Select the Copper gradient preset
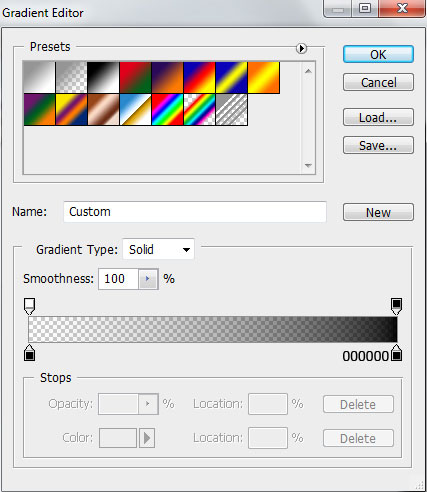Viewport: 427px width, 492px height. 103,109
